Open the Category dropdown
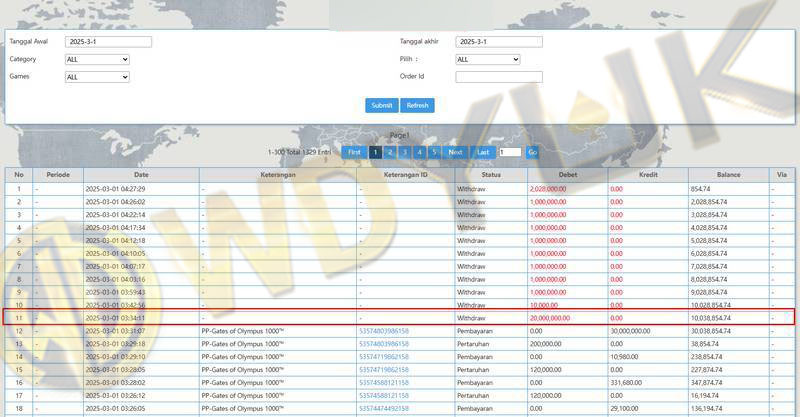Viewport: 800px width, 417px height. [97, 59]
